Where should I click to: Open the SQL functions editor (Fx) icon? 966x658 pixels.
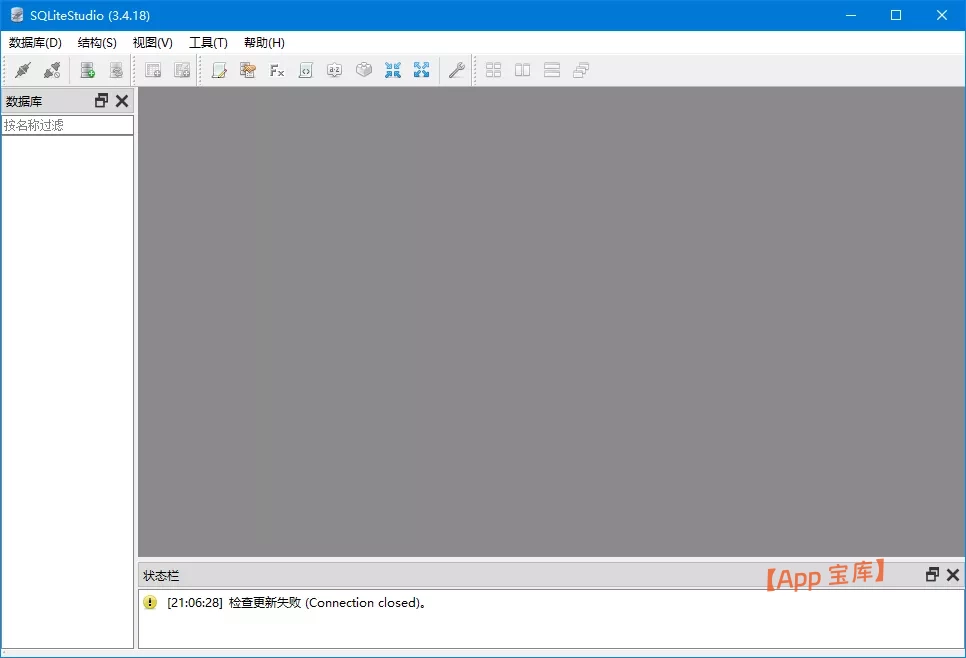click(x=277, y=70)
